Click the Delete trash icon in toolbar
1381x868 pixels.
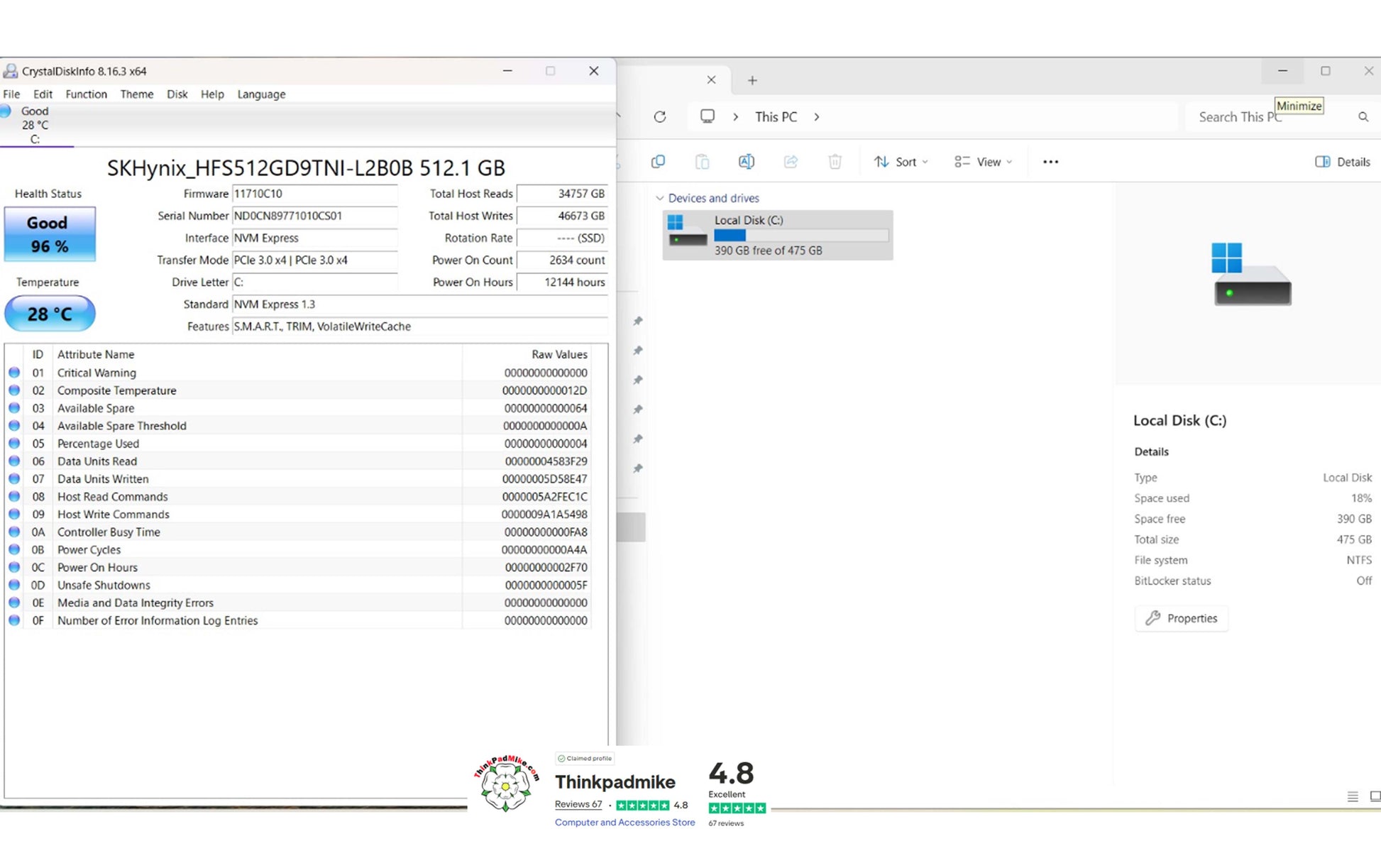[835, 162]
